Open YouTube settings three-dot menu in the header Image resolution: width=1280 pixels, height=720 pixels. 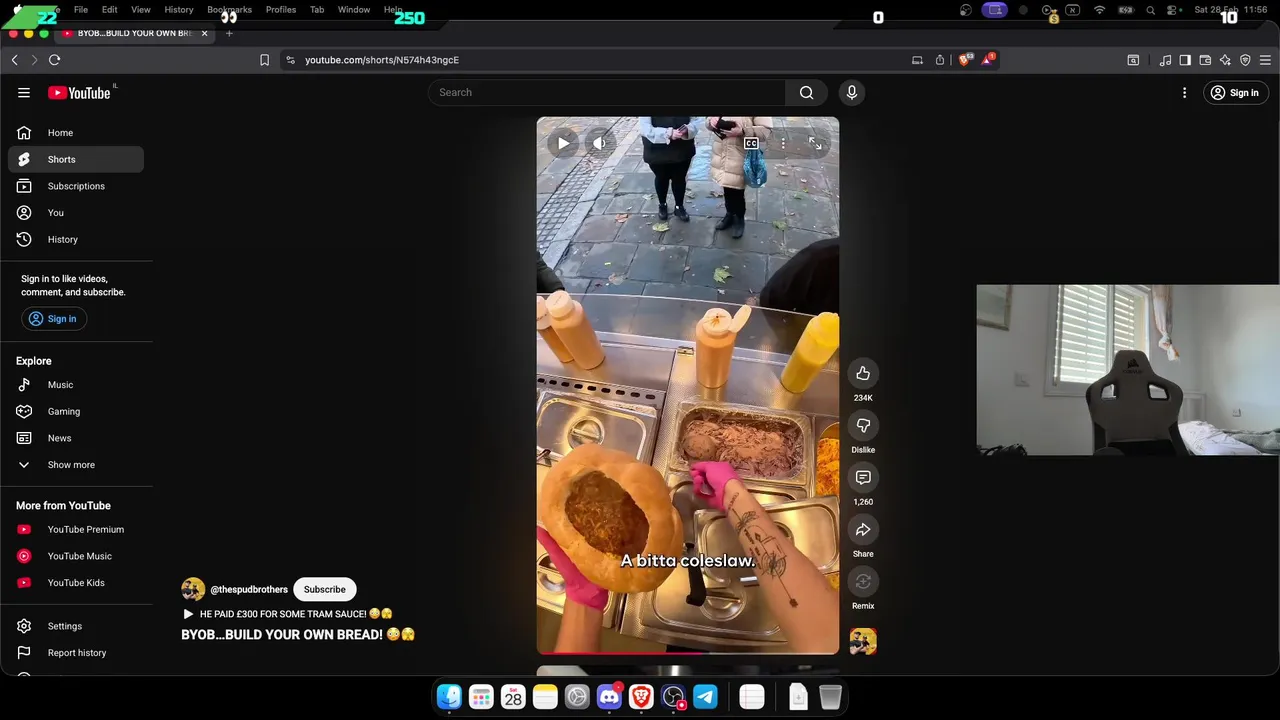(1184, 92)
